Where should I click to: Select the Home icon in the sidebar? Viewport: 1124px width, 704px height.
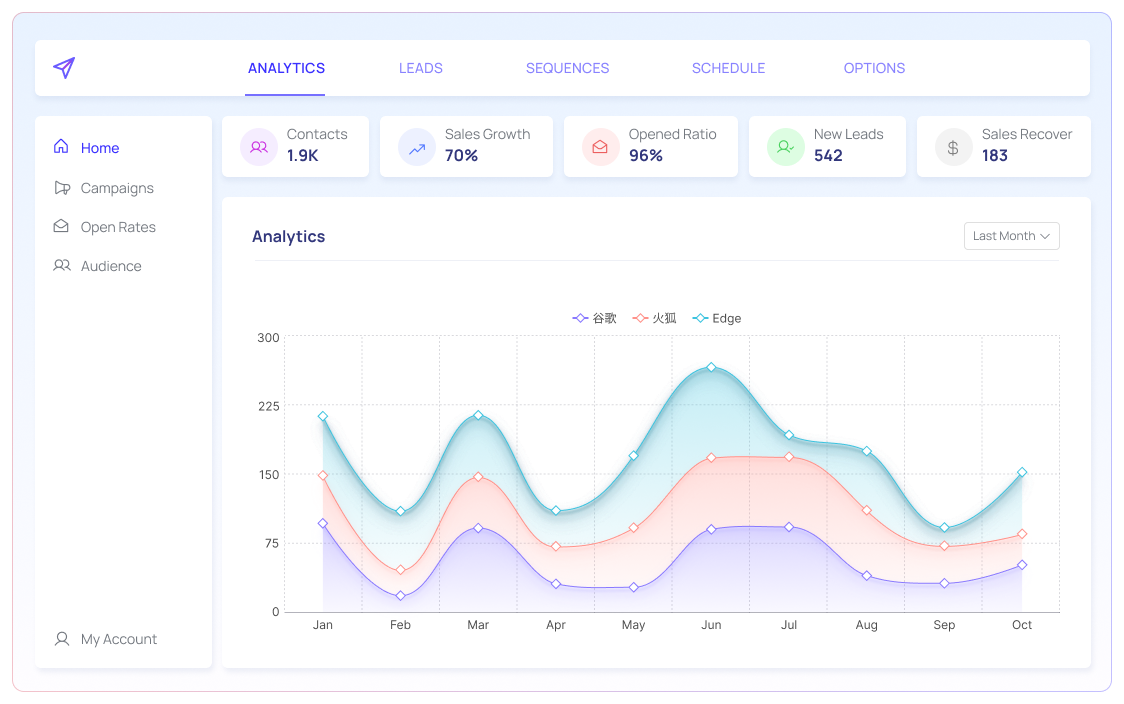[61, 147]
